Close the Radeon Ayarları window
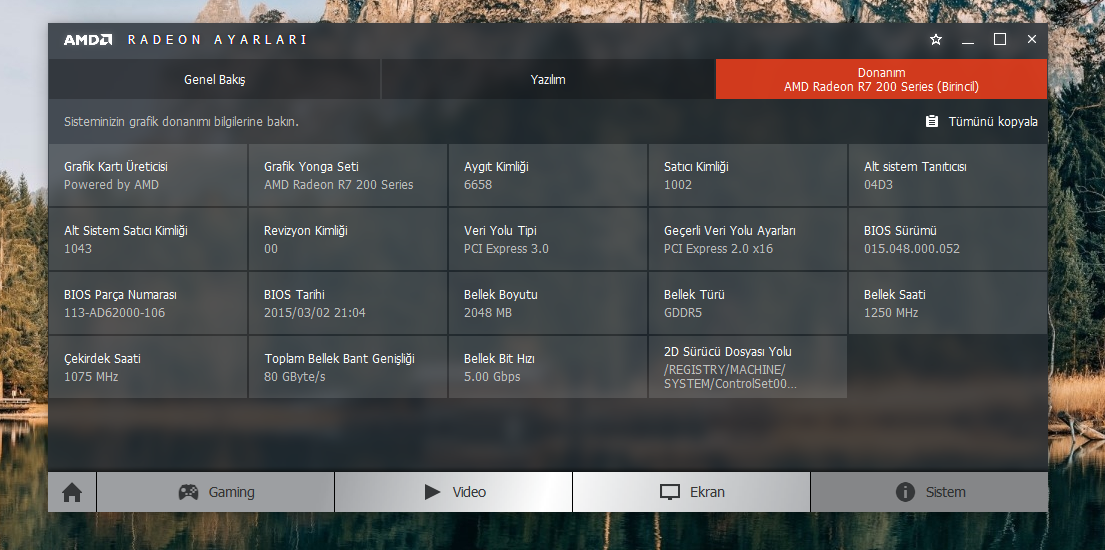 (1032, 39)
